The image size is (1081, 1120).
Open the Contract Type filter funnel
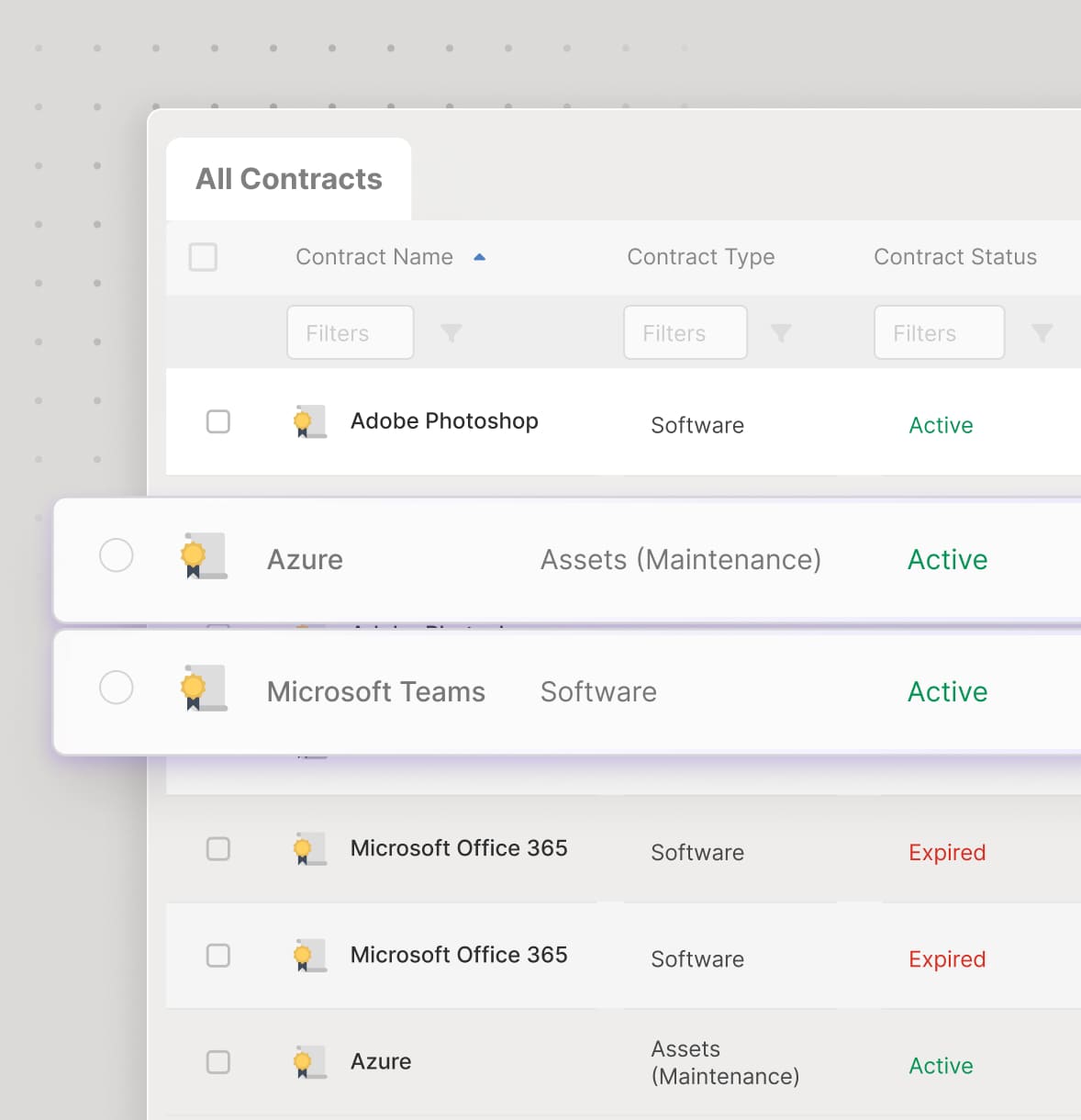781,333
